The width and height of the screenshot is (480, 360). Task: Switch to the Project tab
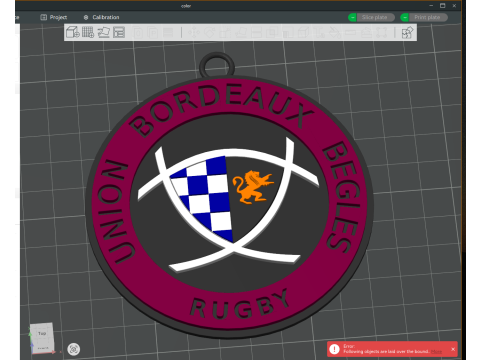tap(54, 17)
